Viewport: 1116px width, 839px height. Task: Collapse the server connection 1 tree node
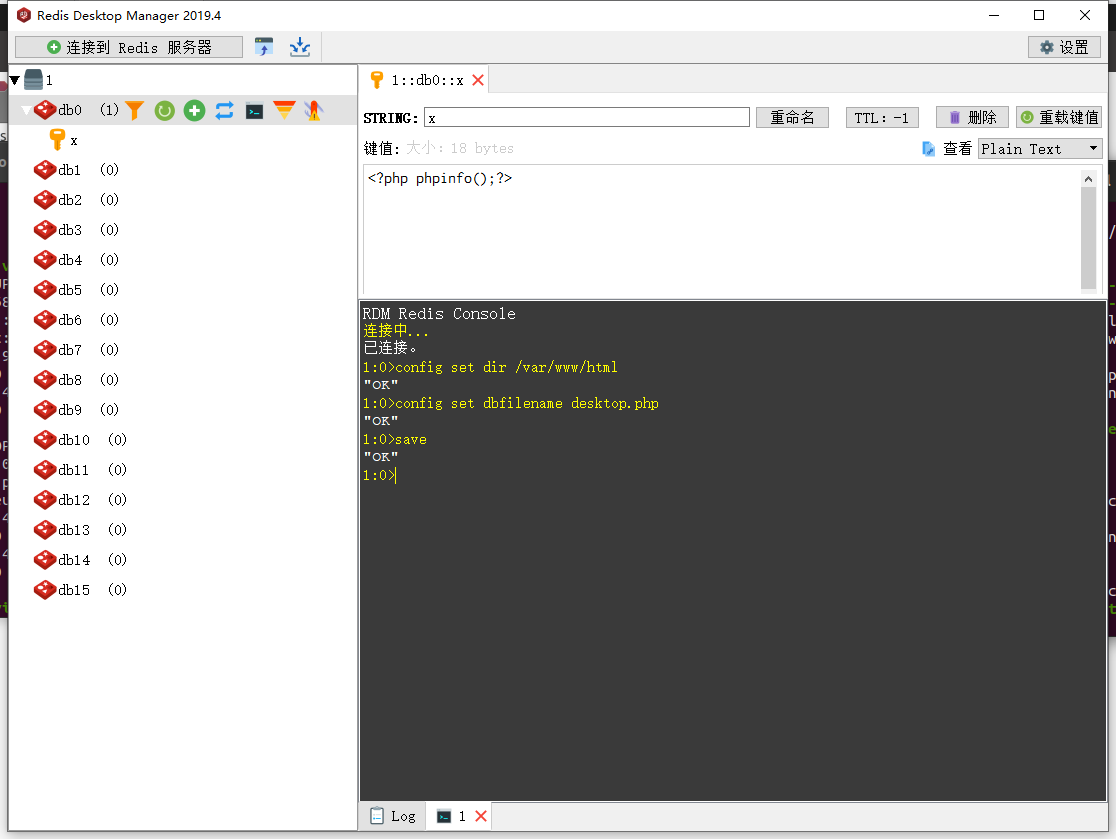(x=14, y=80)
